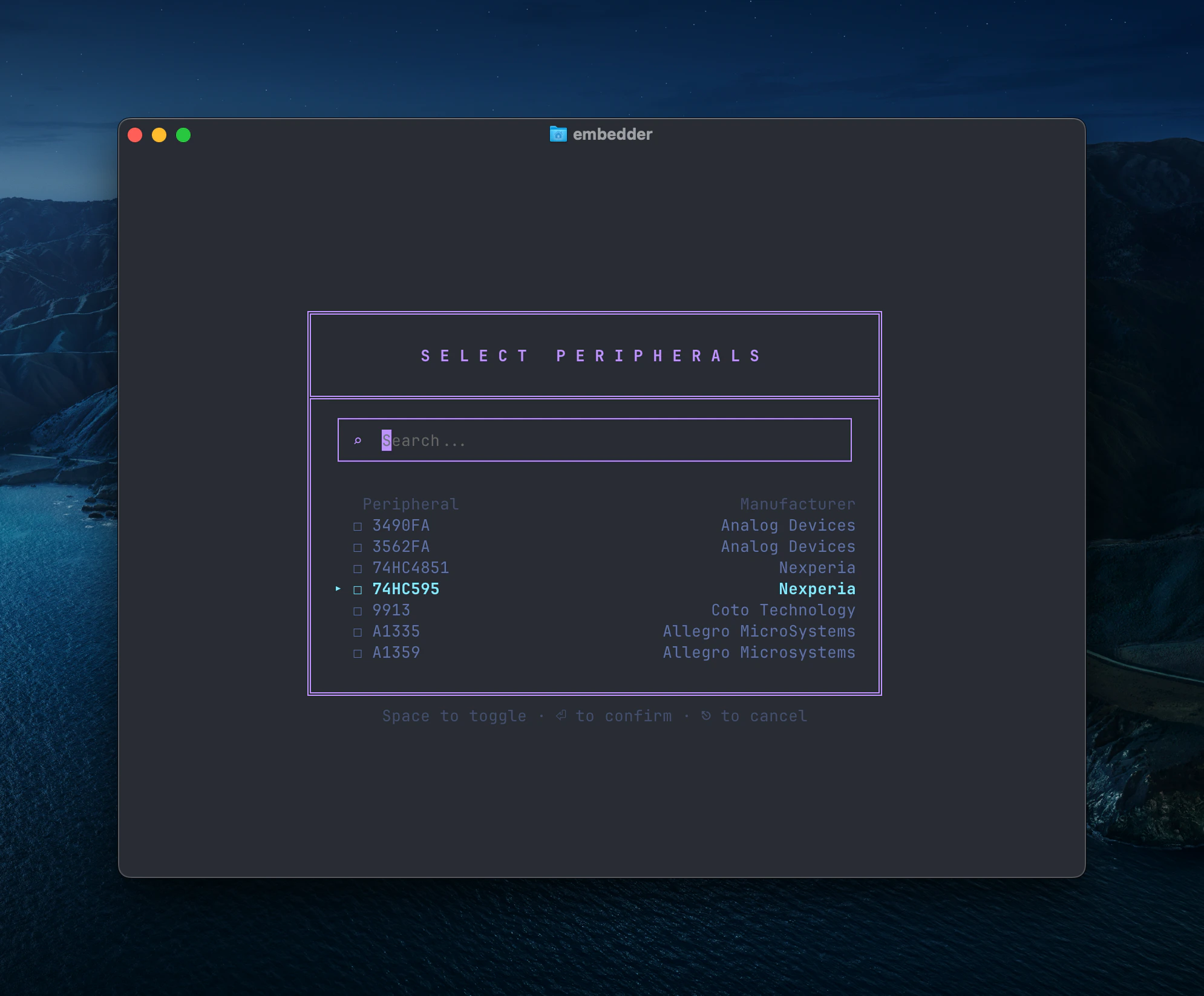This screenshot has height=996, width=1204.
Task: Click the 'to cancel' hint text
Action: click(764, 716)
